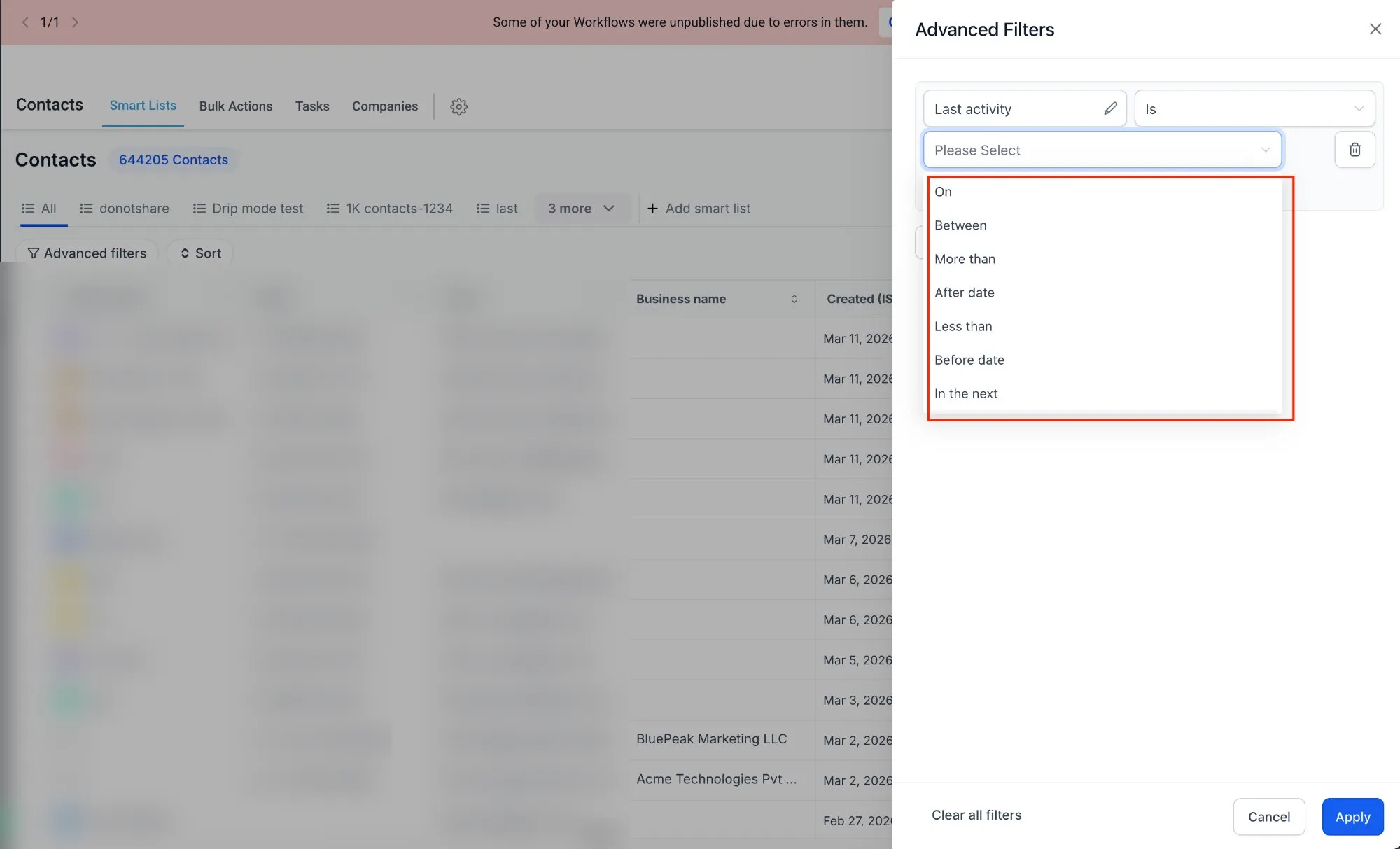Viewport: 1400px width, 849px height.
Task: Open the Companies tab
Action: click(385, 106)
